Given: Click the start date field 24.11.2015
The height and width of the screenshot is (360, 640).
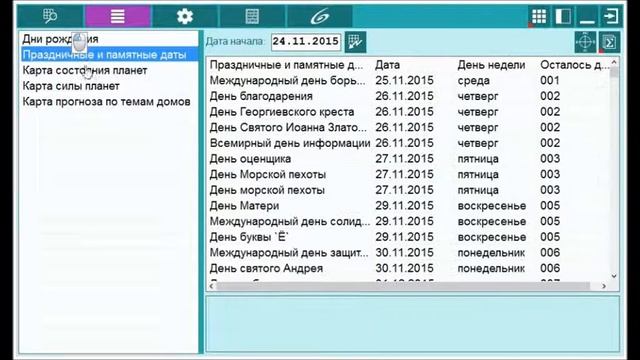Looking at the screenshot, I should [x=306, y=42].
